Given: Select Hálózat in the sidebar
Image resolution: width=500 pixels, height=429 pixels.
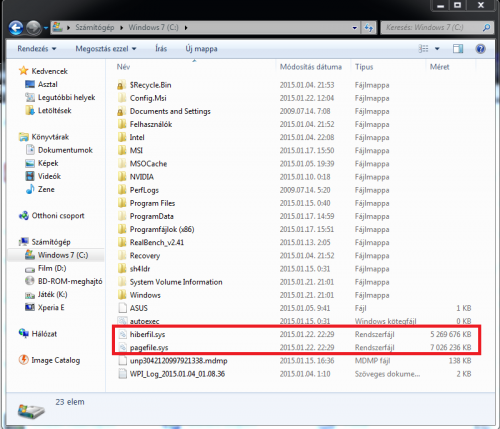Looking at the screenshot, I should [x=44, y=334].
